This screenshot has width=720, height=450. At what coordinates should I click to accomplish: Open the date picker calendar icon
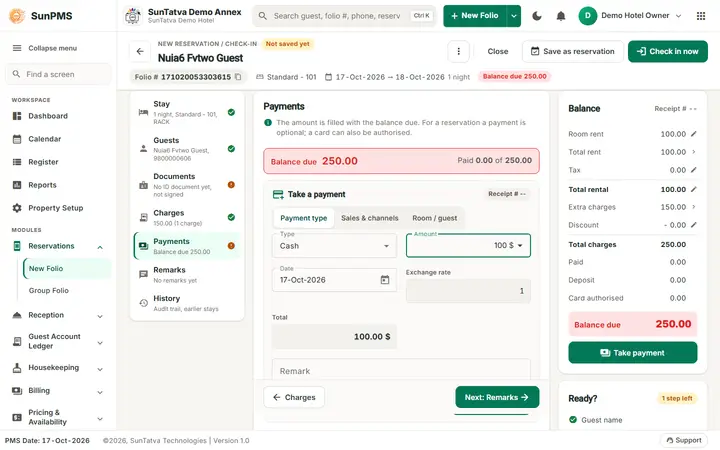point(385,280)
